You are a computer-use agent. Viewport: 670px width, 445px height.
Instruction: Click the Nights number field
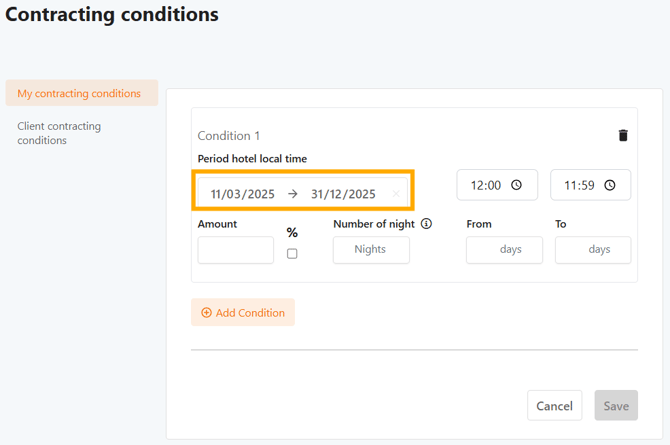tap(371, 250)
